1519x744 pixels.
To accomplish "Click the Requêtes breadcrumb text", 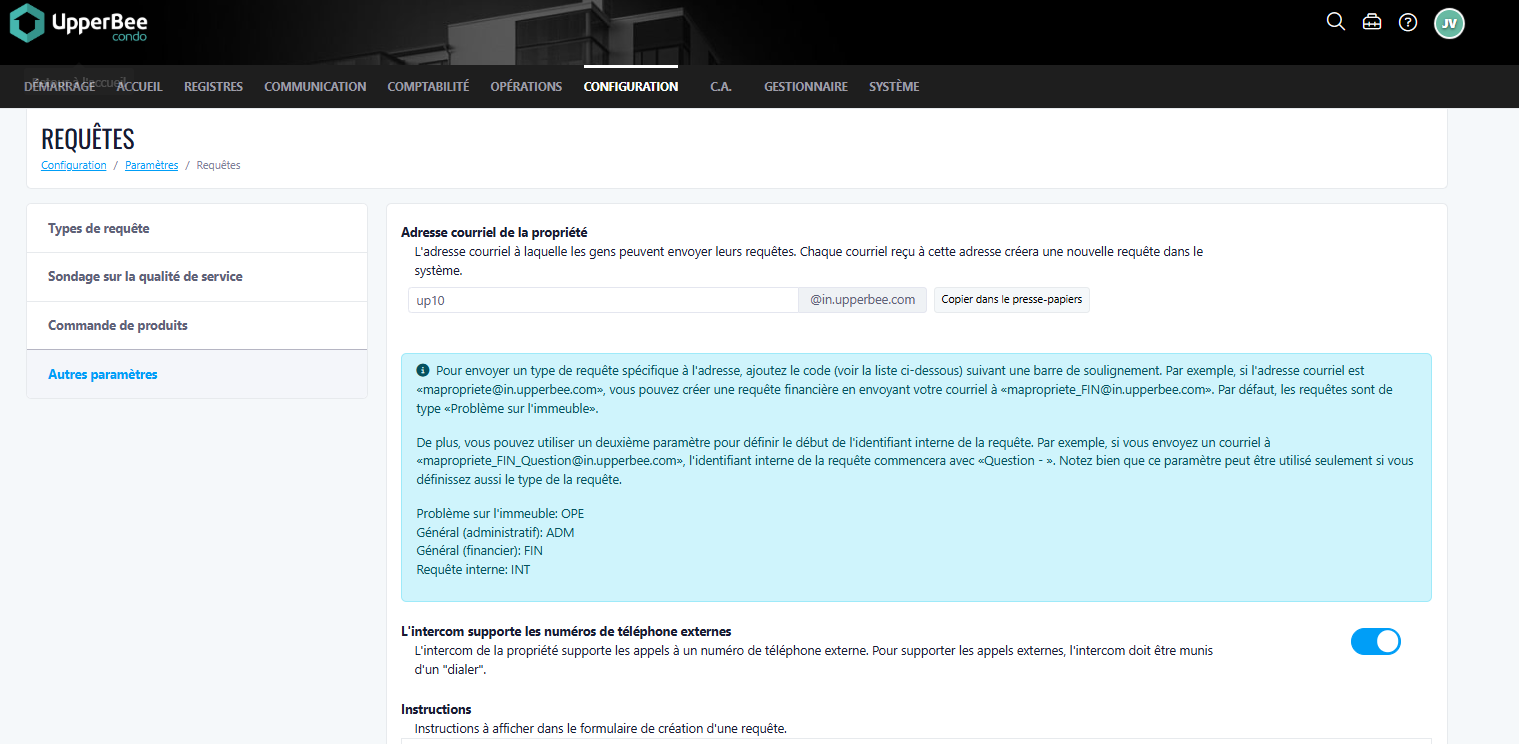I will pos(218,165).
